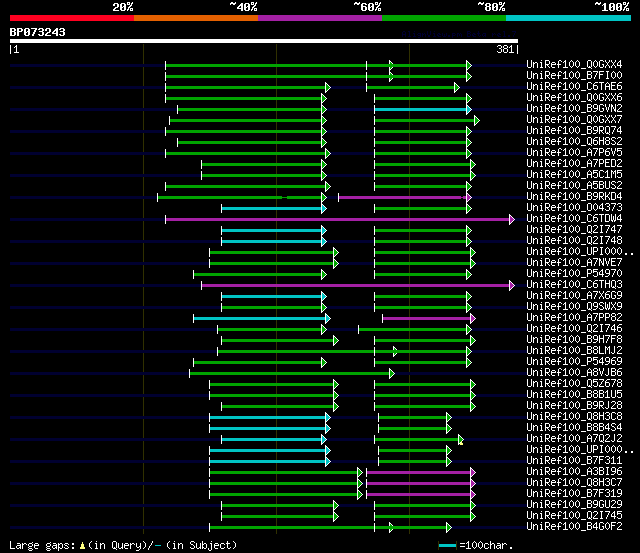Select the UniRef100_Q2I747 label
The width and height of the screenshot is (640, 553).
pos(574,229)
